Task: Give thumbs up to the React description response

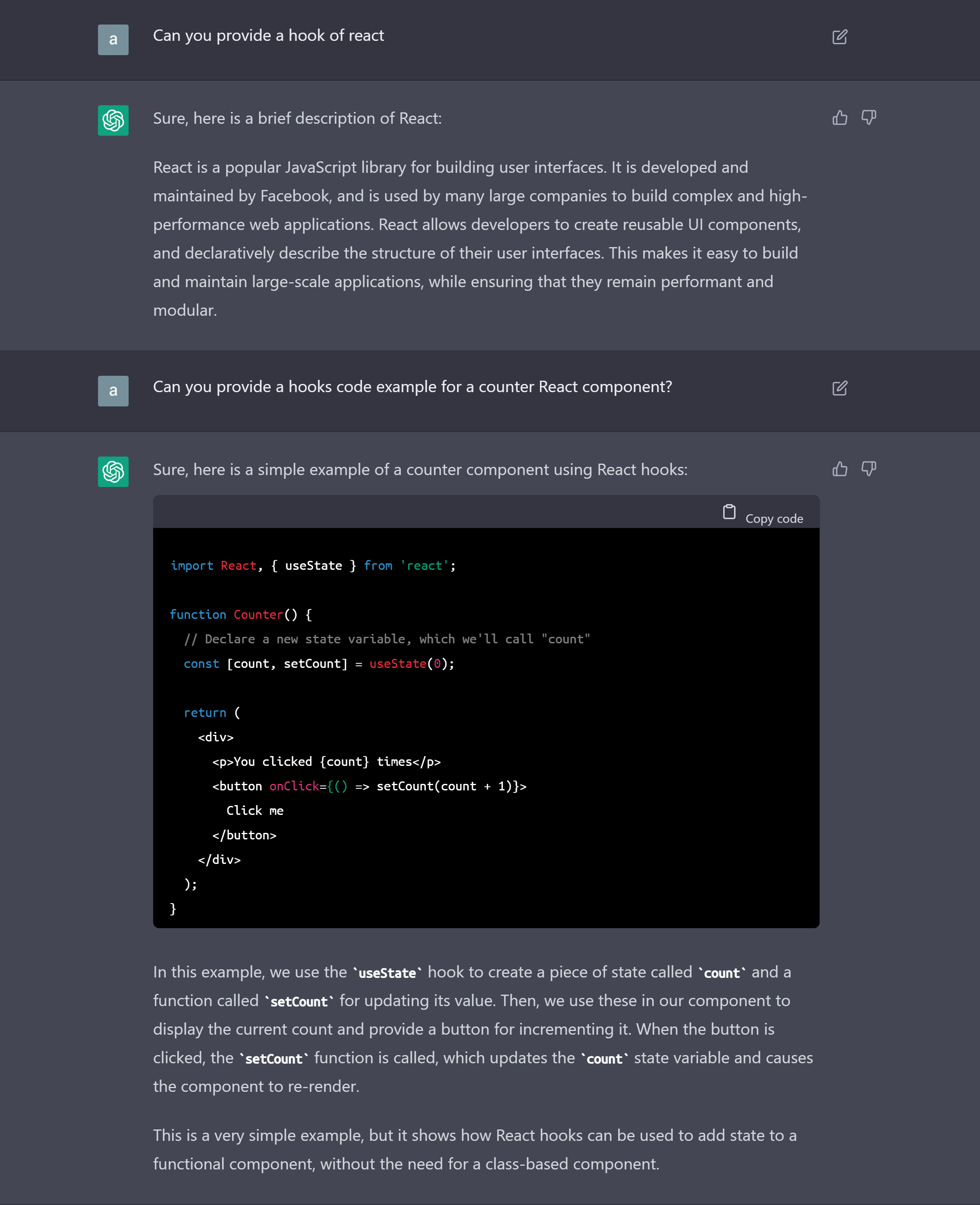Action: click(840, 118)
